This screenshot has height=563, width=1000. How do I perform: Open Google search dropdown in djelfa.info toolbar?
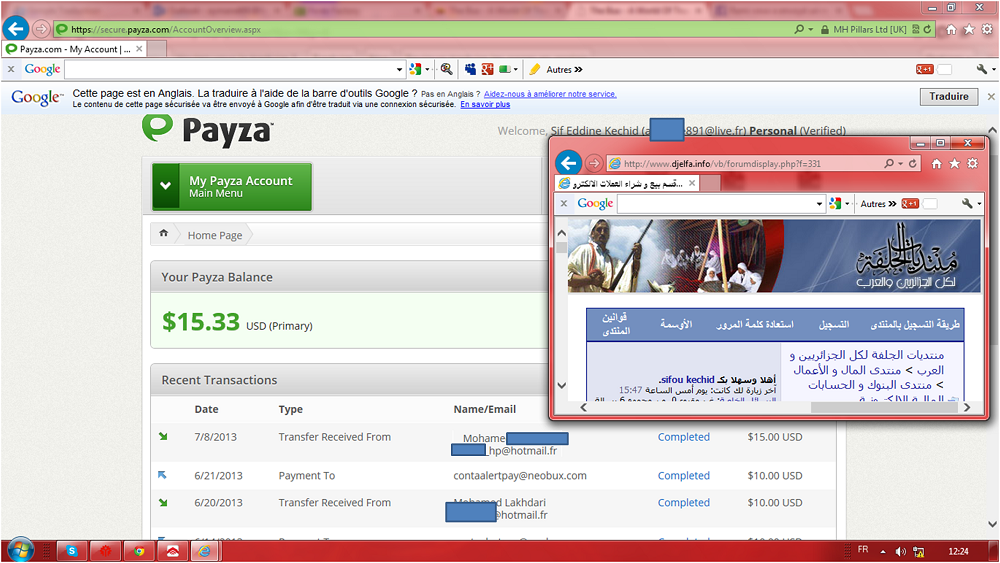[x=820, y=204]
